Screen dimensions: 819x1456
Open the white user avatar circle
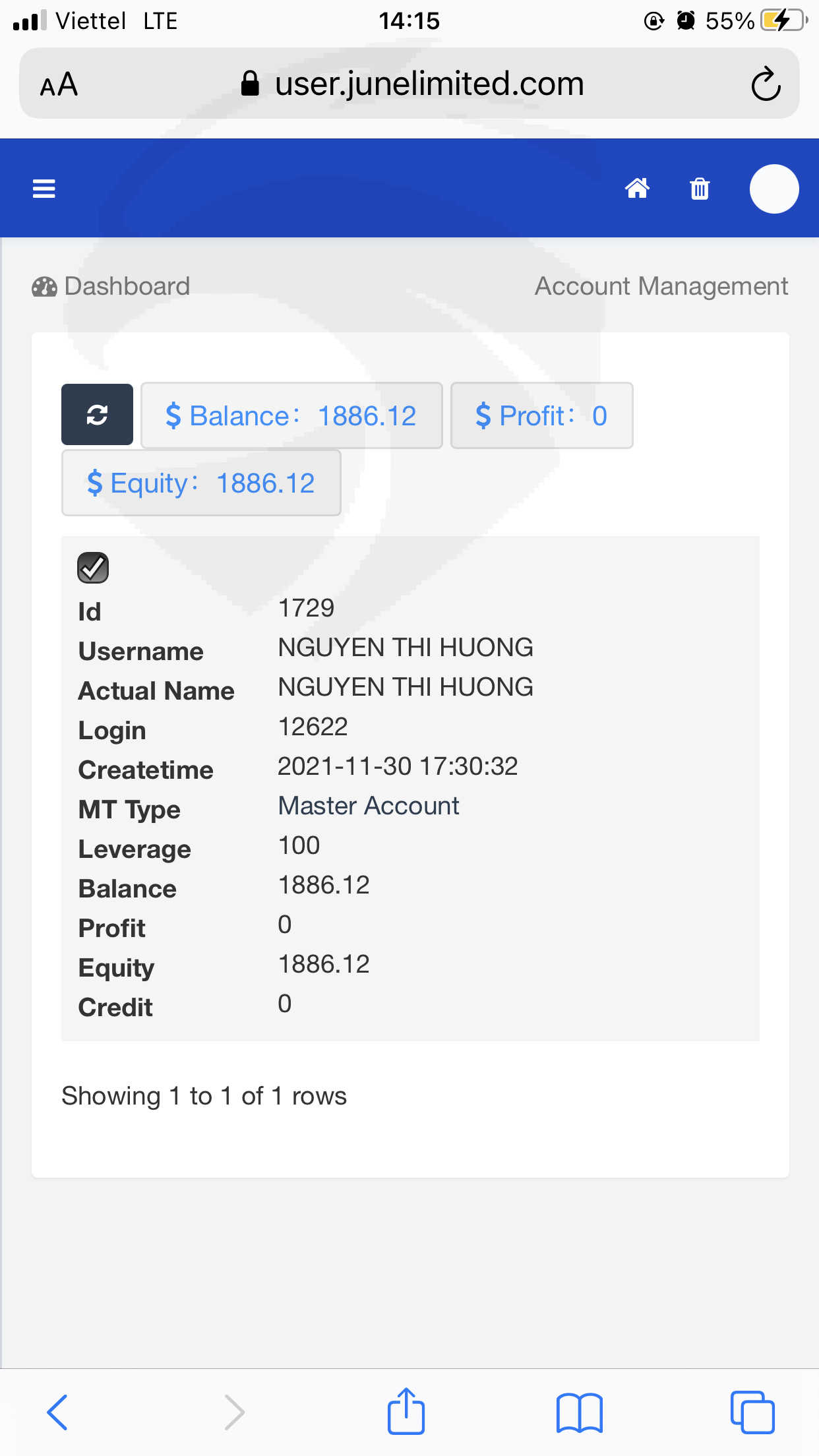(x=774, y=189)
